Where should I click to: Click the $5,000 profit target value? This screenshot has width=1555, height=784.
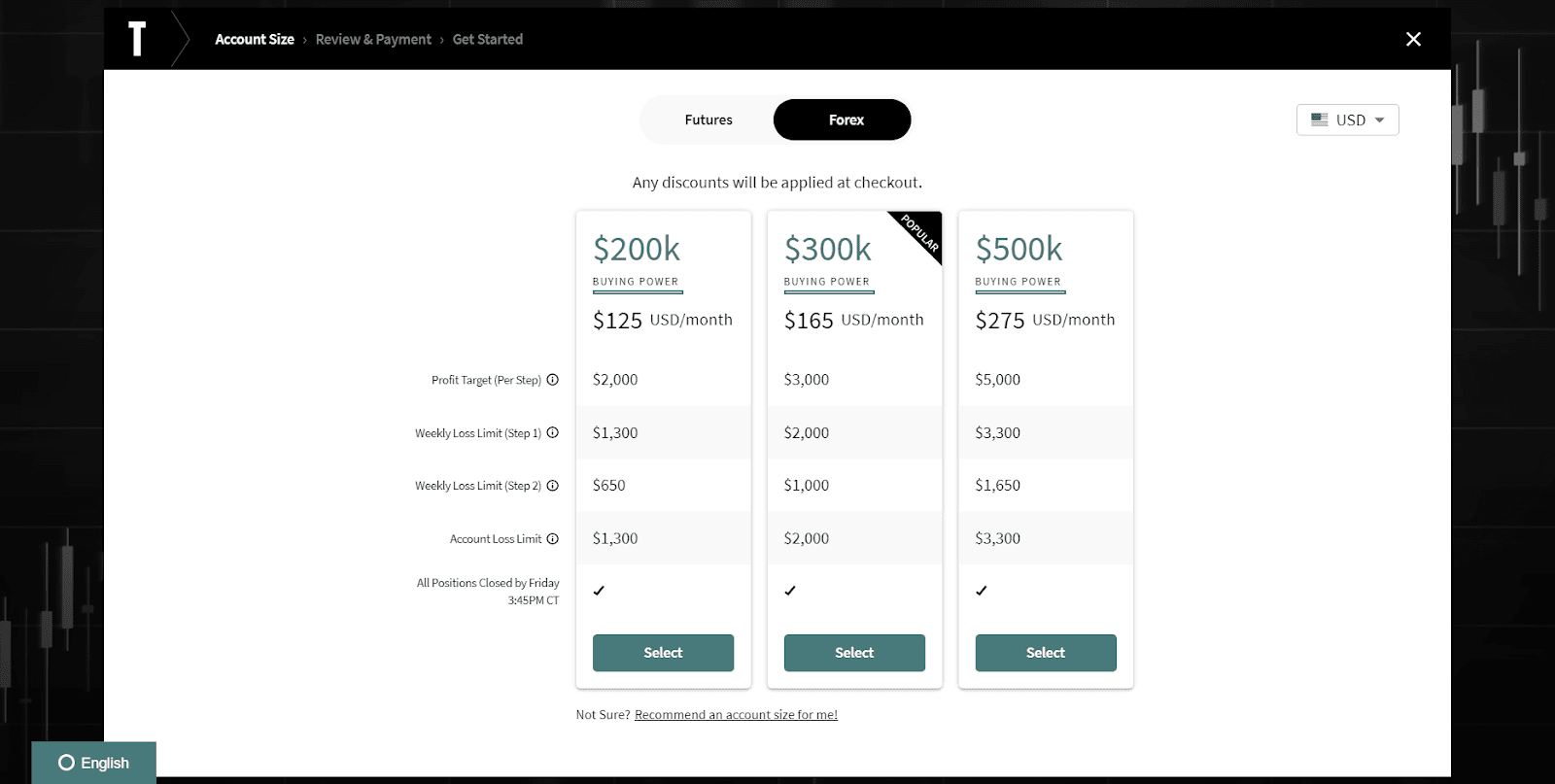998,380
